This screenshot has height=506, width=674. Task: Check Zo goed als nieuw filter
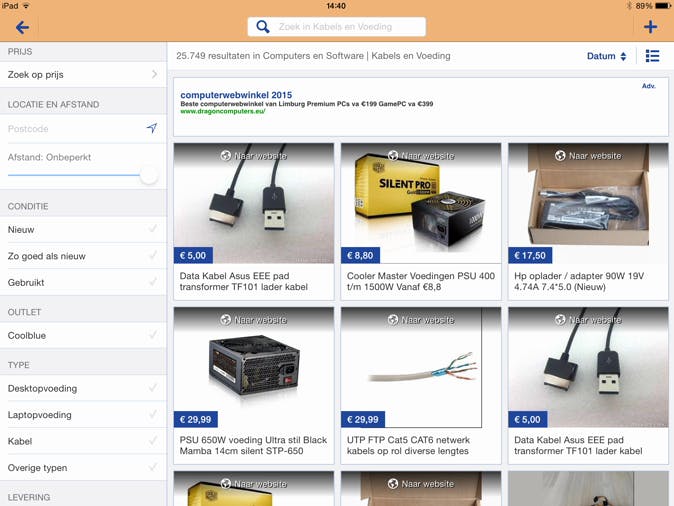(x=83, y=256)
